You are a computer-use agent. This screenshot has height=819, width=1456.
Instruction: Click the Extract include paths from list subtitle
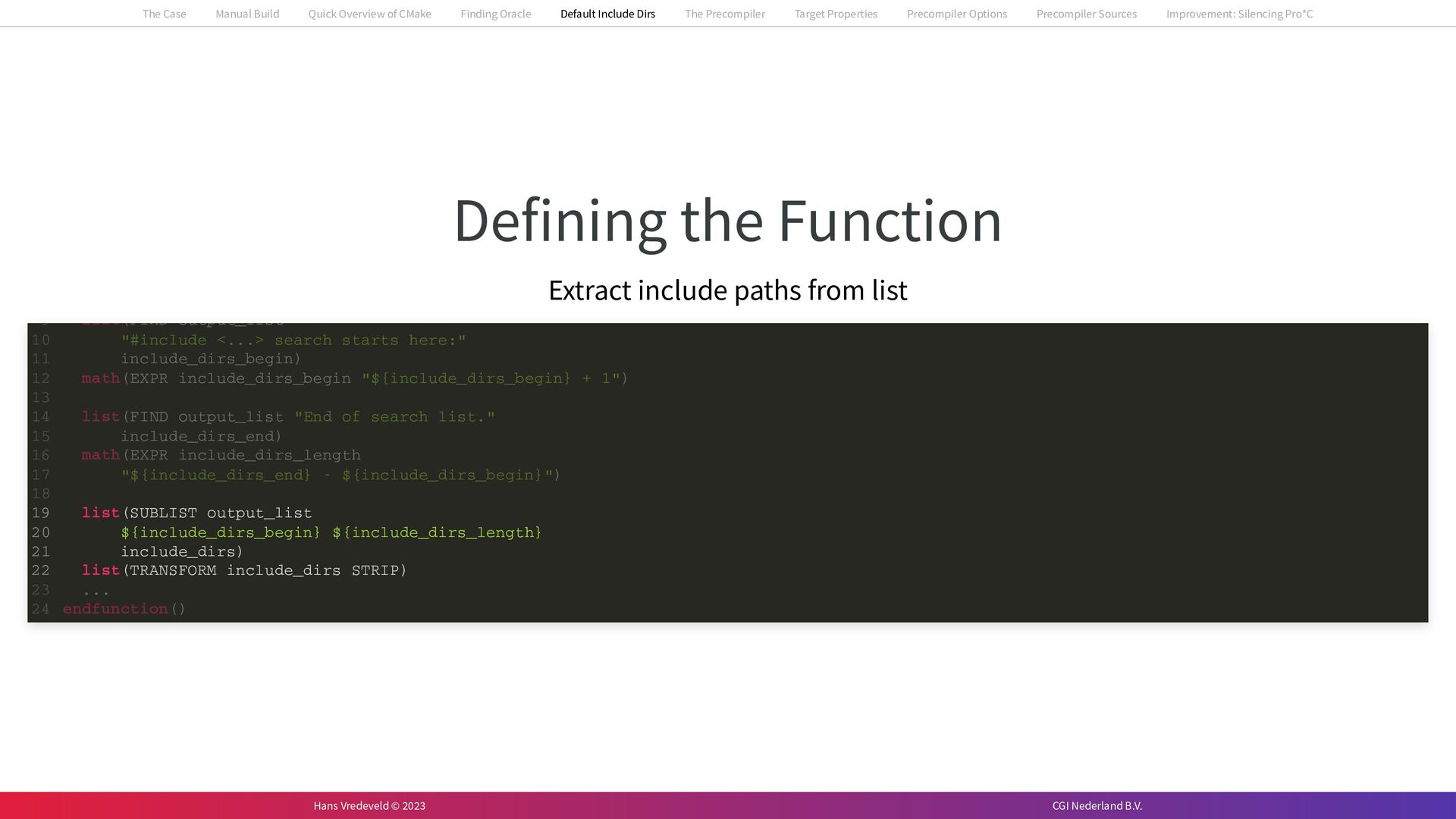[727, 290]
